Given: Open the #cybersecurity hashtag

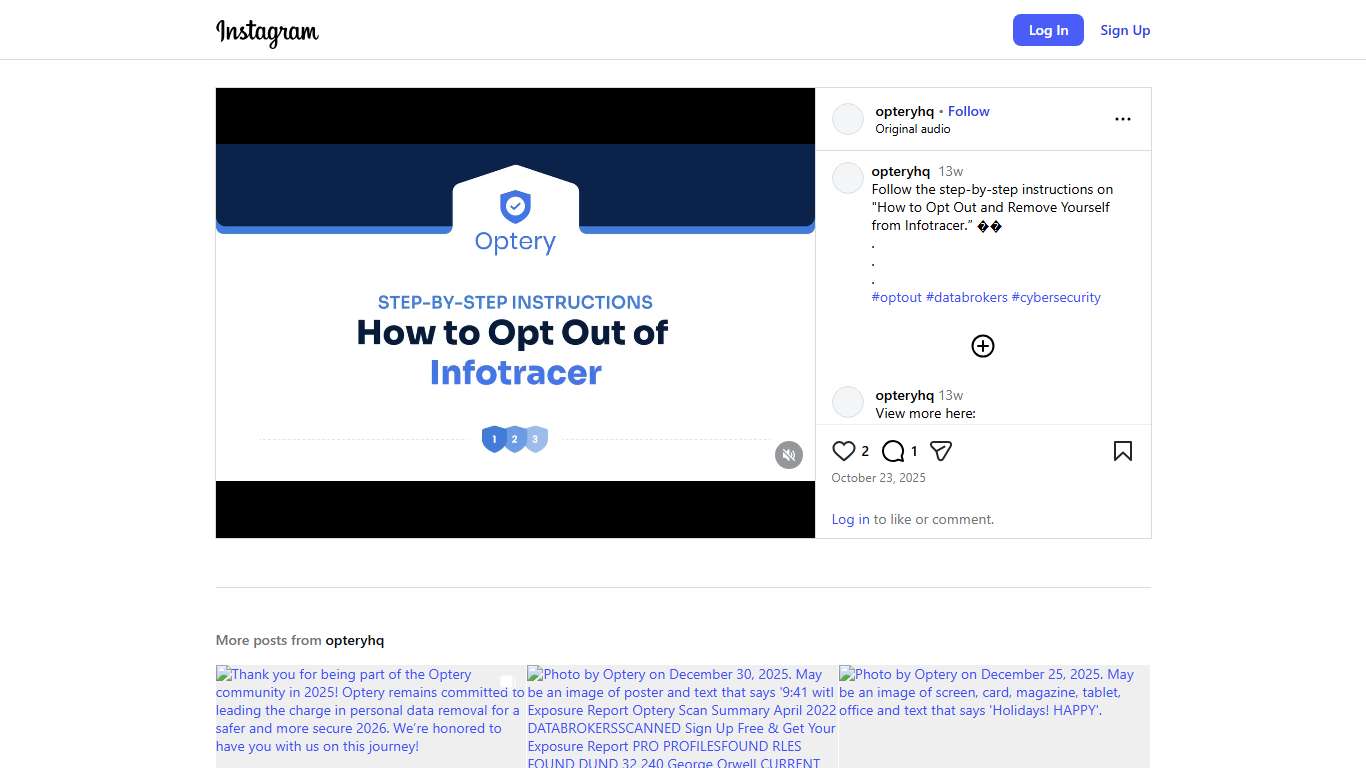Looking at the screenshot, I should coord(1056,297).
